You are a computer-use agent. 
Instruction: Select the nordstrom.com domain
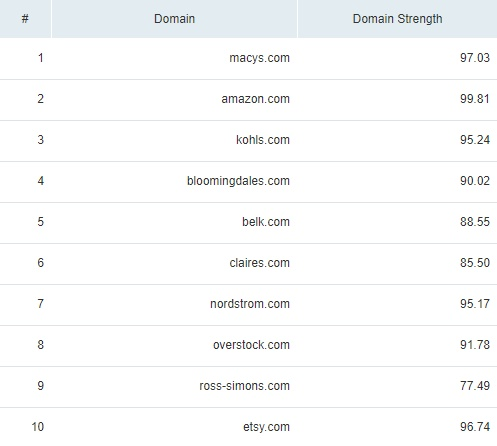[x=250, y=304]
